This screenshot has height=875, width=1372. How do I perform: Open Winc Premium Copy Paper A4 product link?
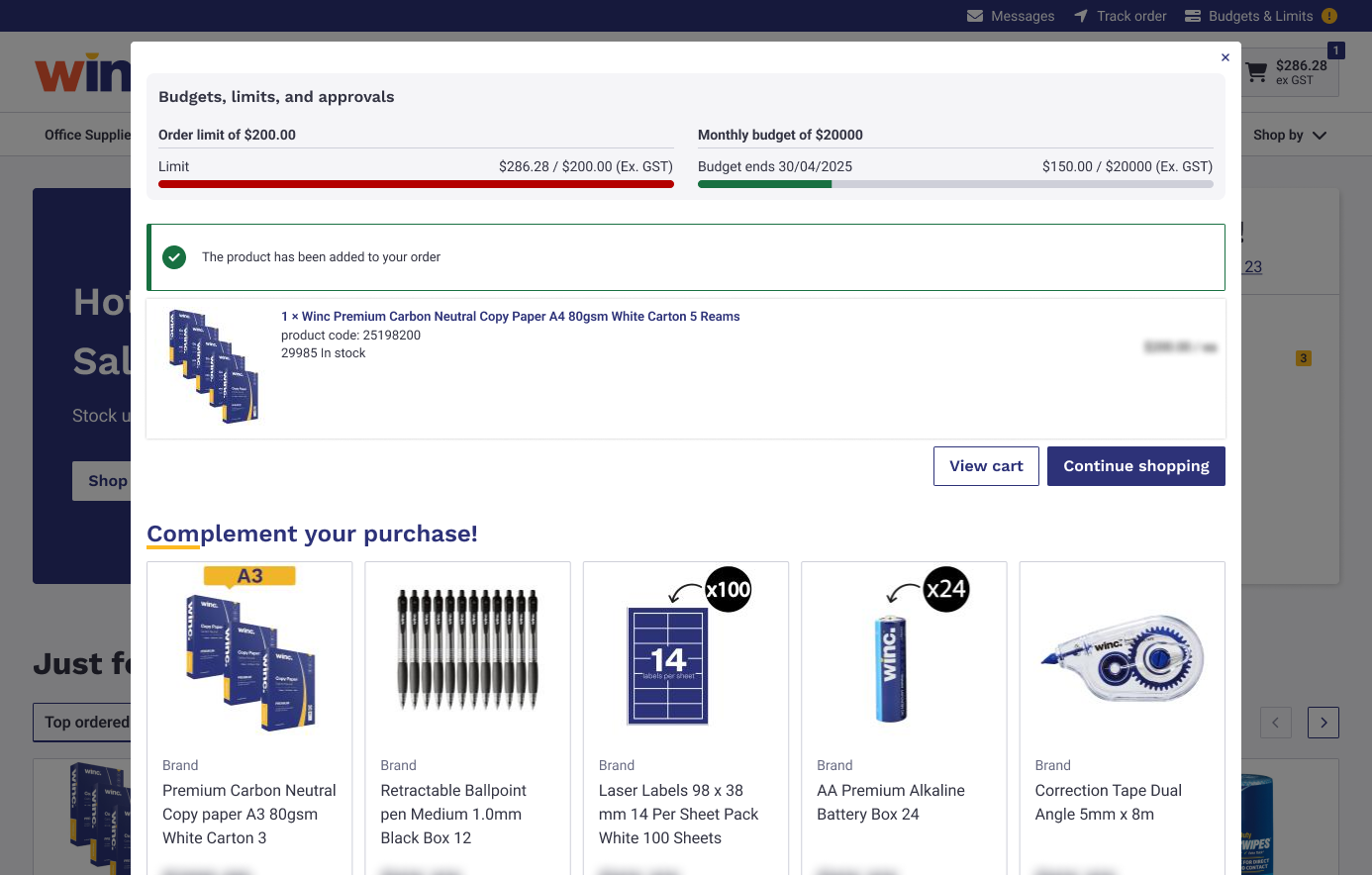pyautogui.click(x=511, y=317)
